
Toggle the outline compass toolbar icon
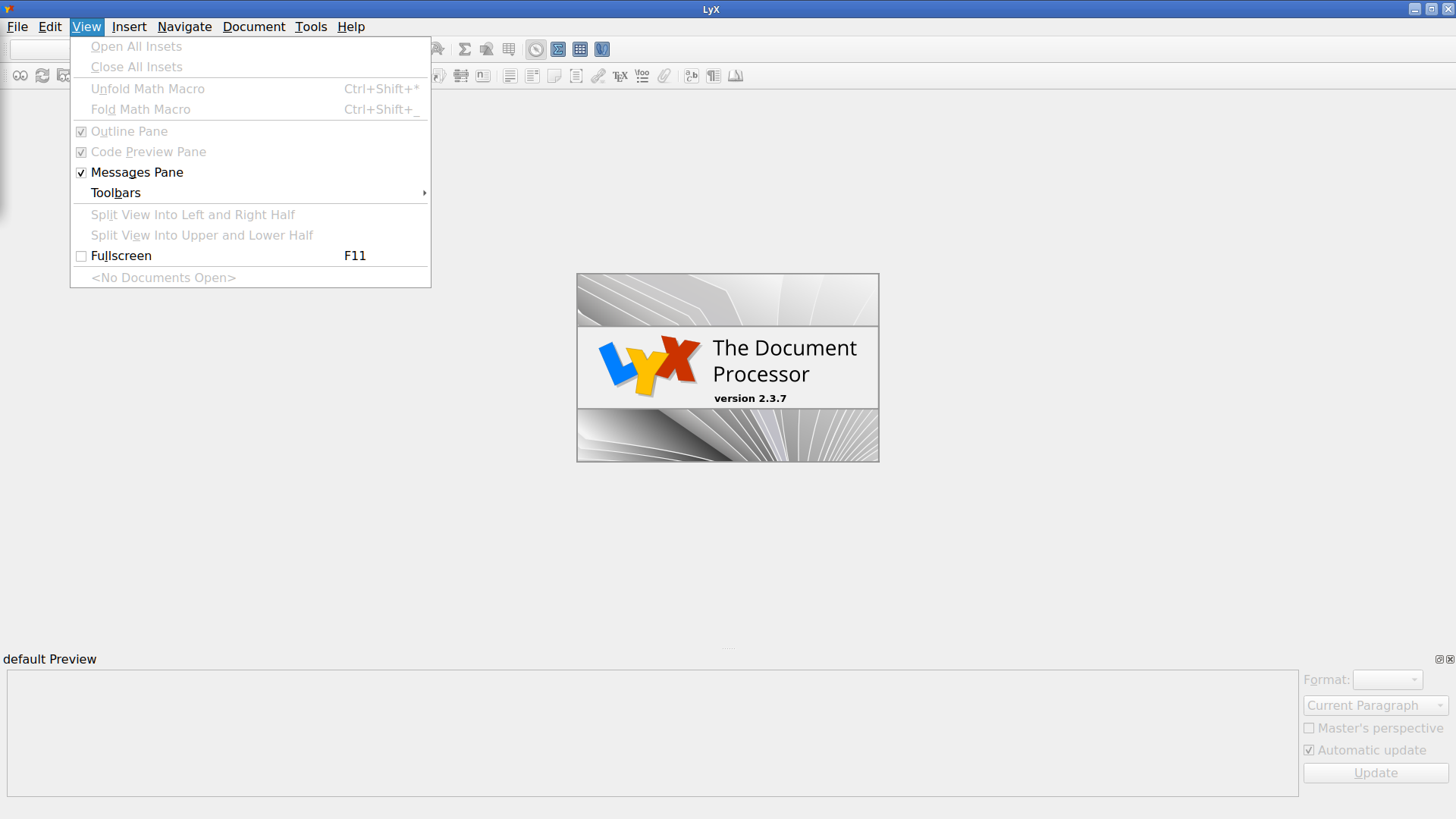(x=536, y=50)
